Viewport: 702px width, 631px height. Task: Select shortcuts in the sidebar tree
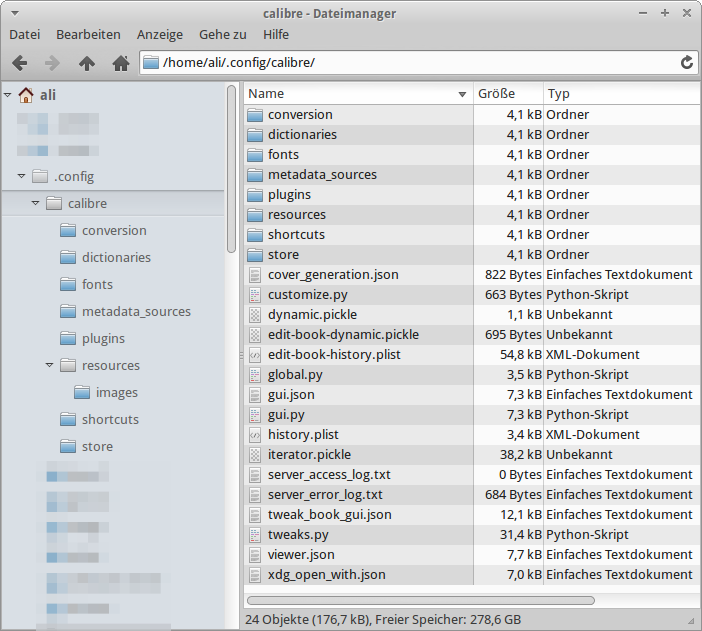pos(110,419)
